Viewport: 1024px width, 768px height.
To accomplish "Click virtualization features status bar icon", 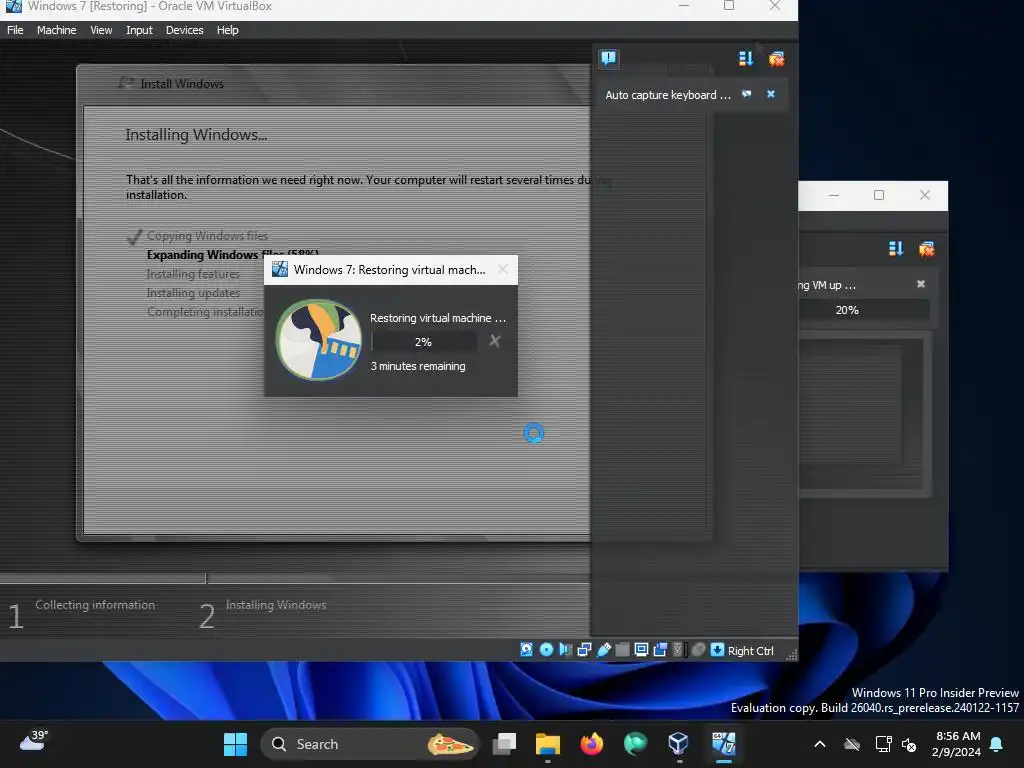I will [x=679, y=649].
